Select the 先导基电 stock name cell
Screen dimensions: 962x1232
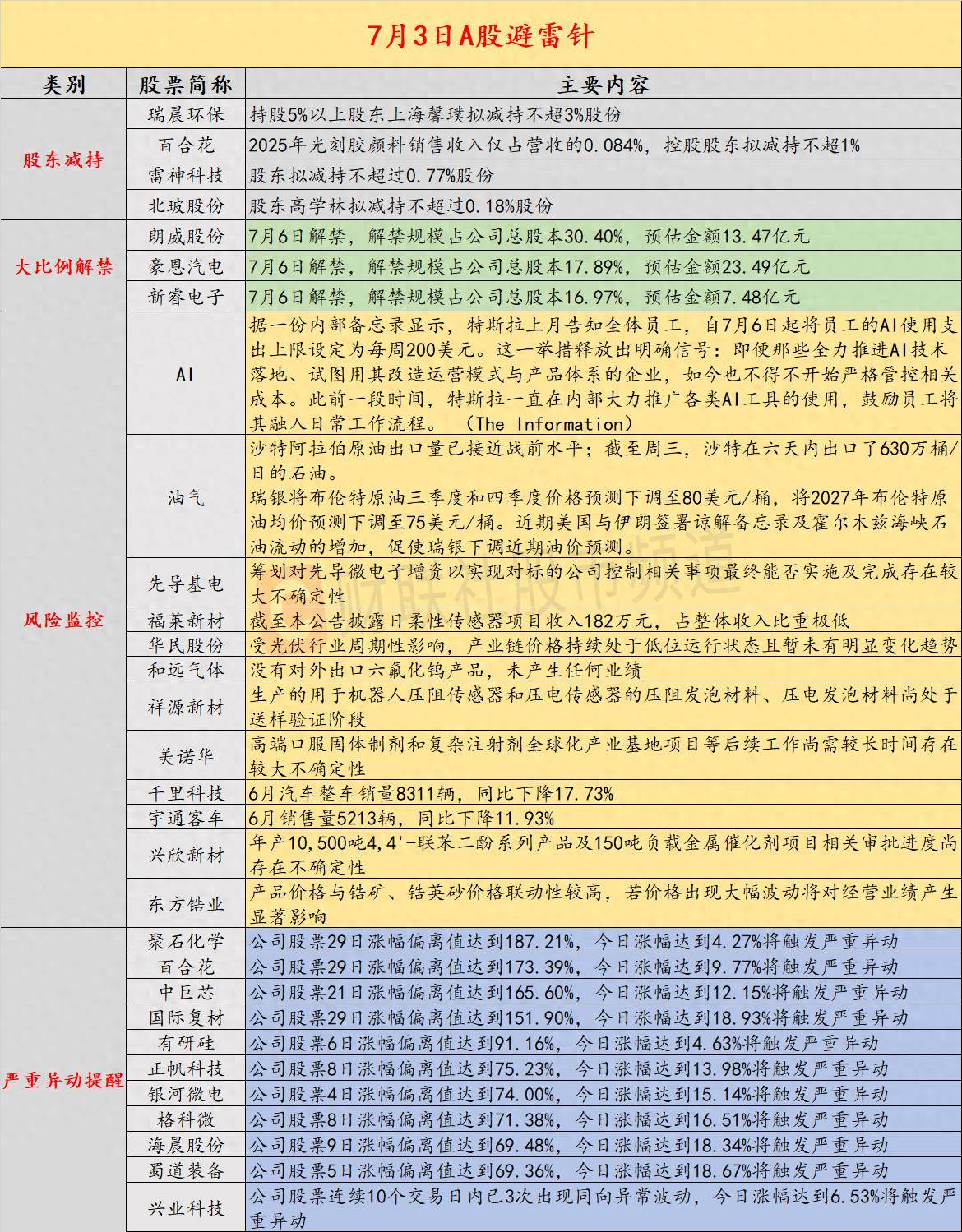click(x=186, y=583)
